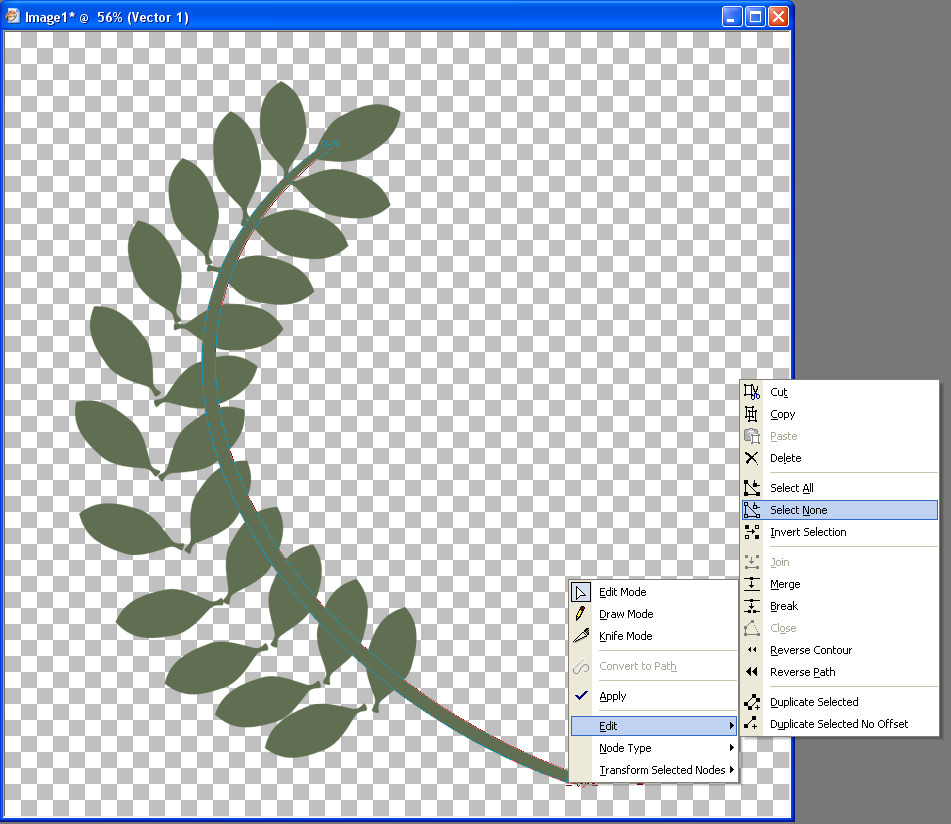This screenshot has width=951, height=824.
Task: Click Invert Selection in the menu
Action: 806,532
